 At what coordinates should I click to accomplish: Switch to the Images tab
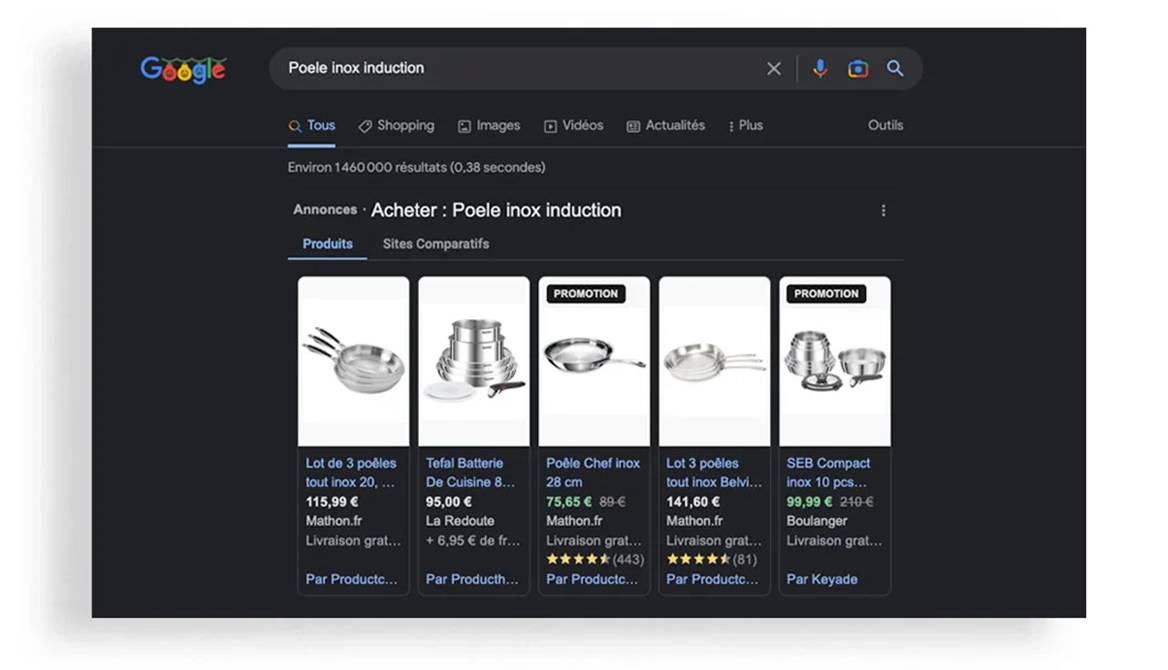coord(489,126)
